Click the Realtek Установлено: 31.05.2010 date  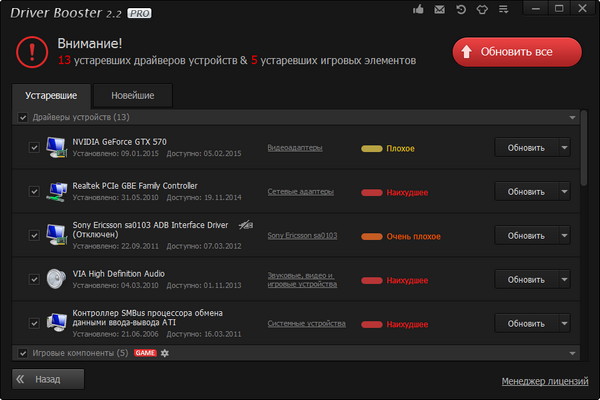click(116, 198)
